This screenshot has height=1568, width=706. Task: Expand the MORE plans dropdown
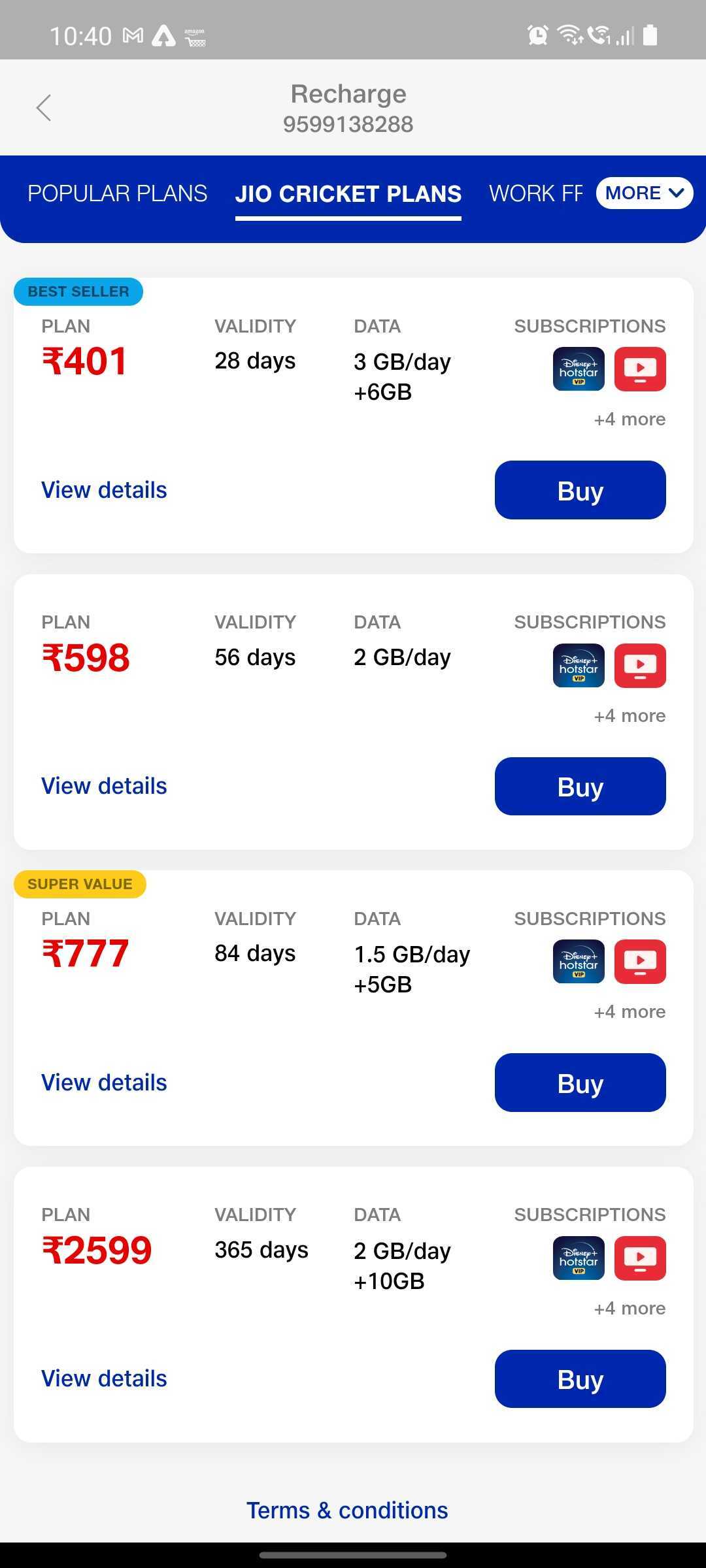[x=644, y=193]
